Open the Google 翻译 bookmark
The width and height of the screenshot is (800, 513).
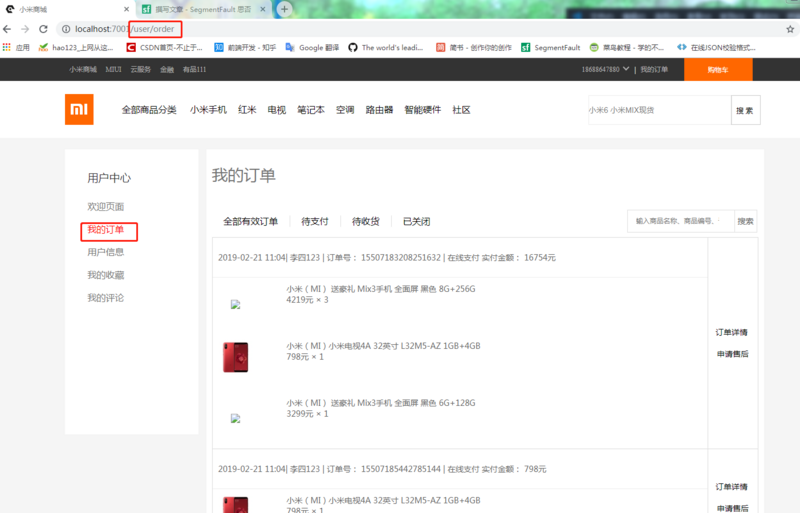pyautogui.click(x=312, y=47)
